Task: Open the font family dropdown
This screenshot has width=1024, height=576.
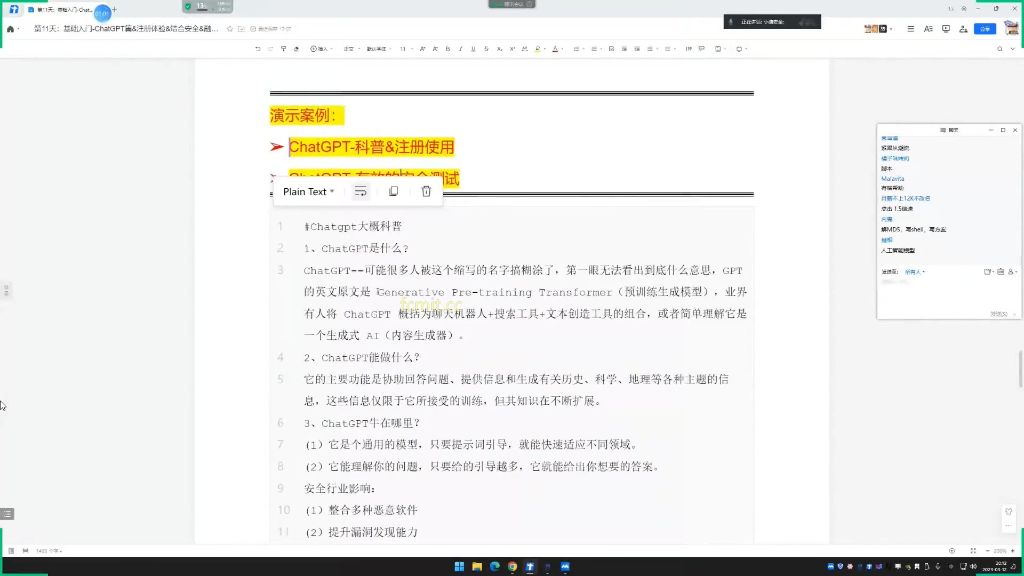Action: pos(378,49)
